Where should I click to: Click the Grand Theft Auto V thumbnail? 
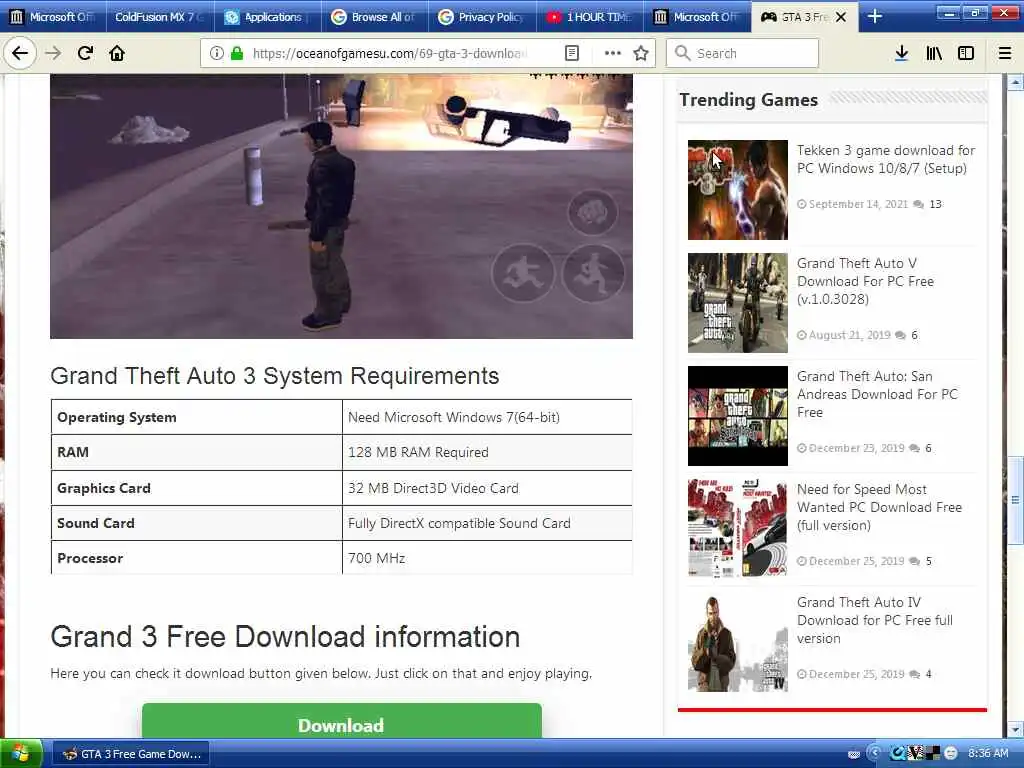click(x=738, y=303)
